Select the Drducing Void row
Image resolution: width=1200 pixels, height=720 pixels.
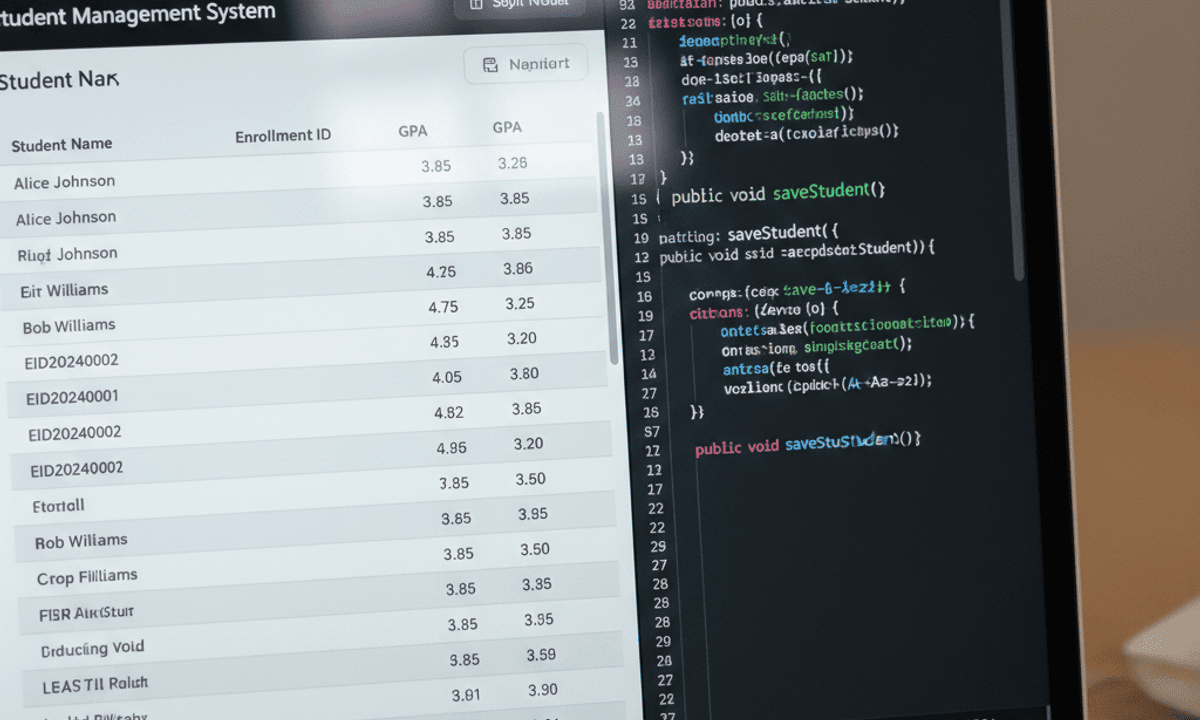[93, 648]
